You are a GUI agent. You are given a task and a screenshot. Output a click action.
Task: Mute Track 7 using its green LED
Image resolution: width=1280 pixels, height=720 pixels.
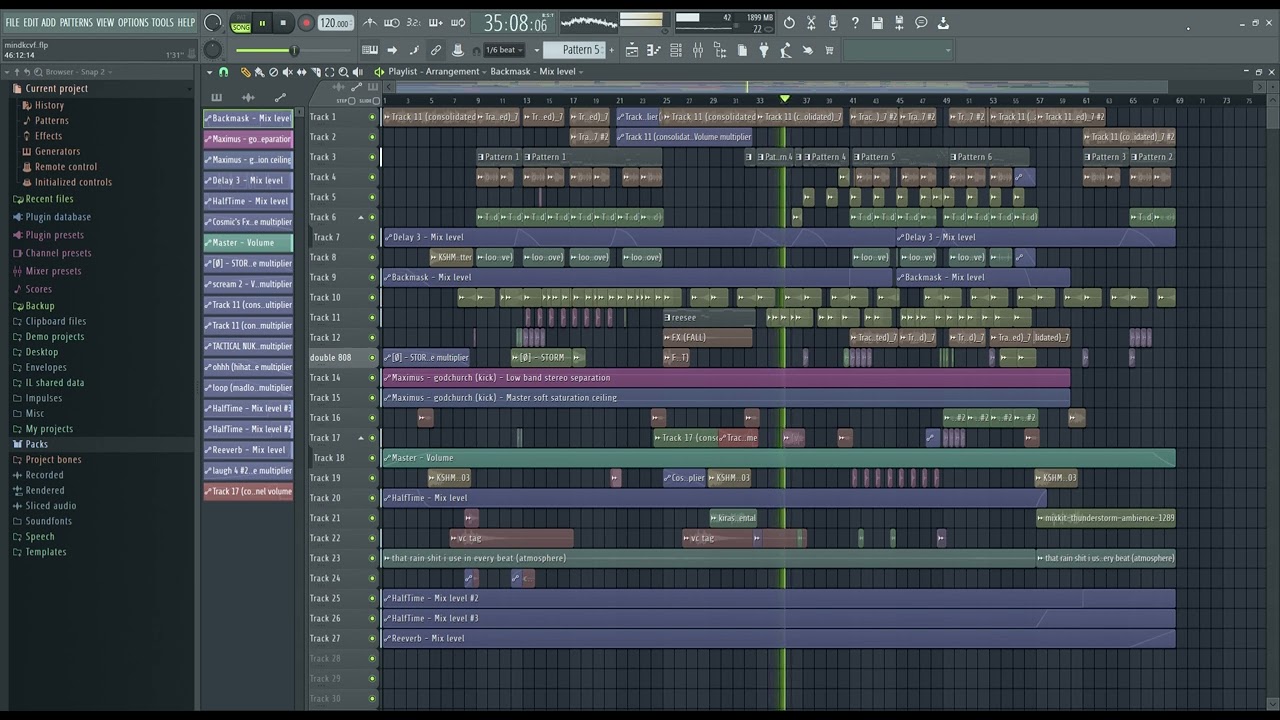tap(372, 237)
